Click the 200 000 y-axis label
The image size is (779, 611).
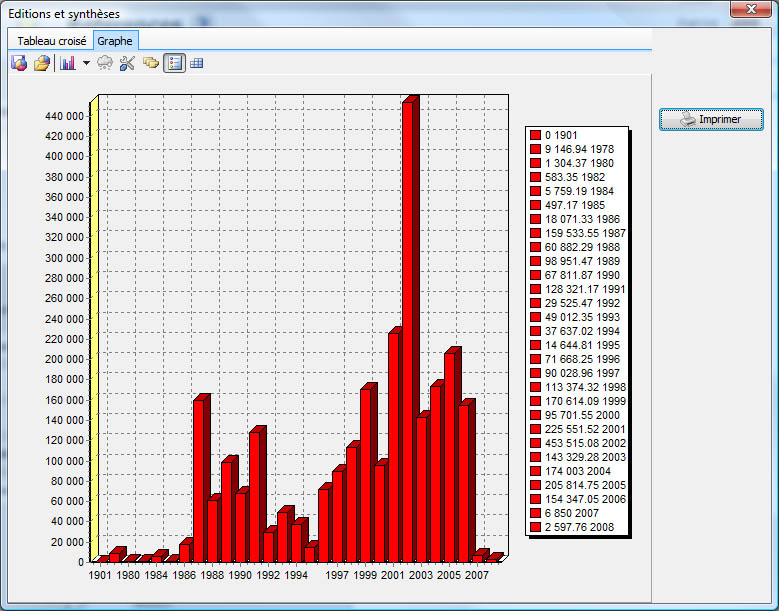click(x=64, y=359)
